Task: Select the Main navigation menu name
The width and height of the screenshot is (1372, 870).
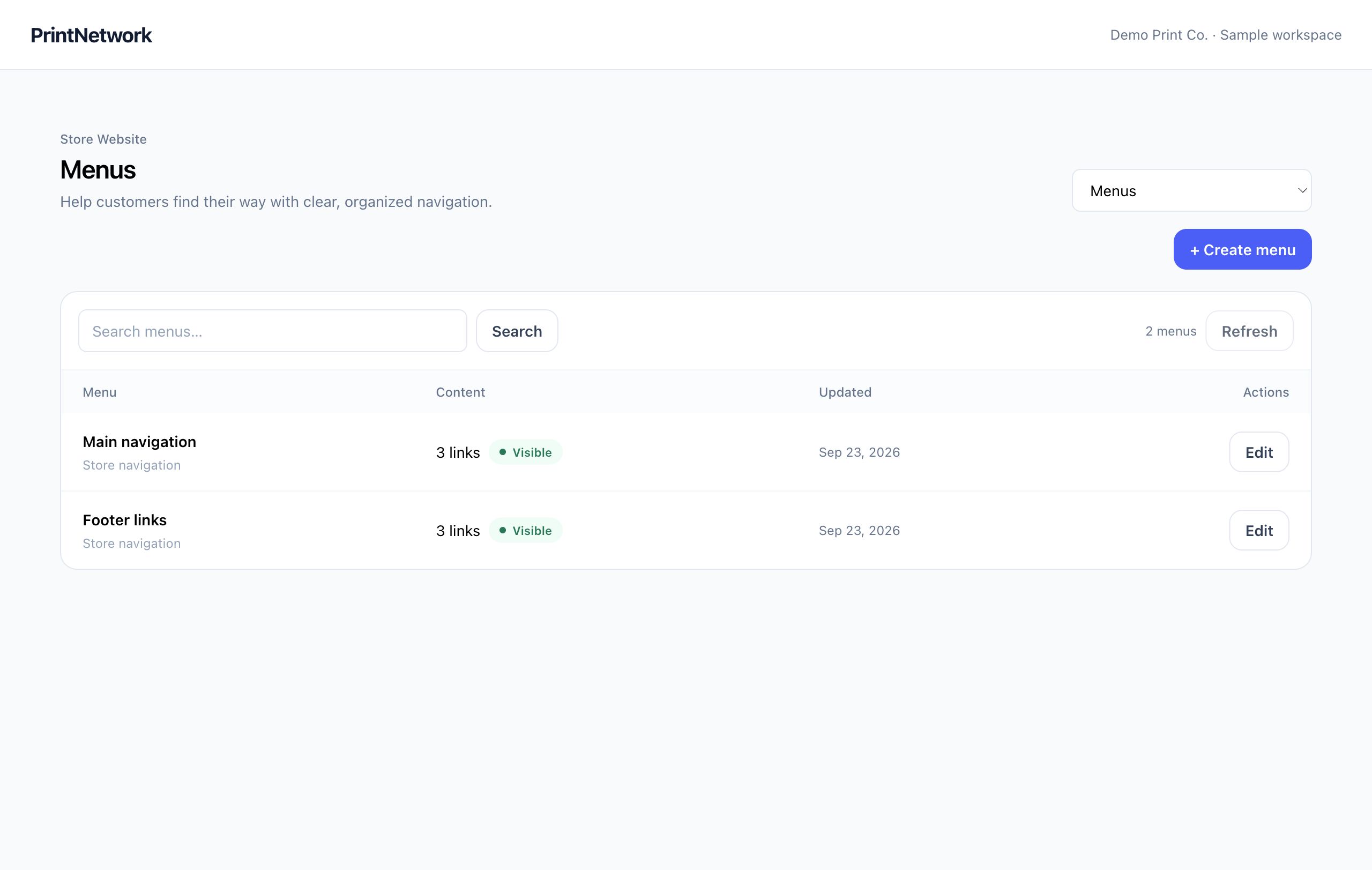Action: [139, 442]
